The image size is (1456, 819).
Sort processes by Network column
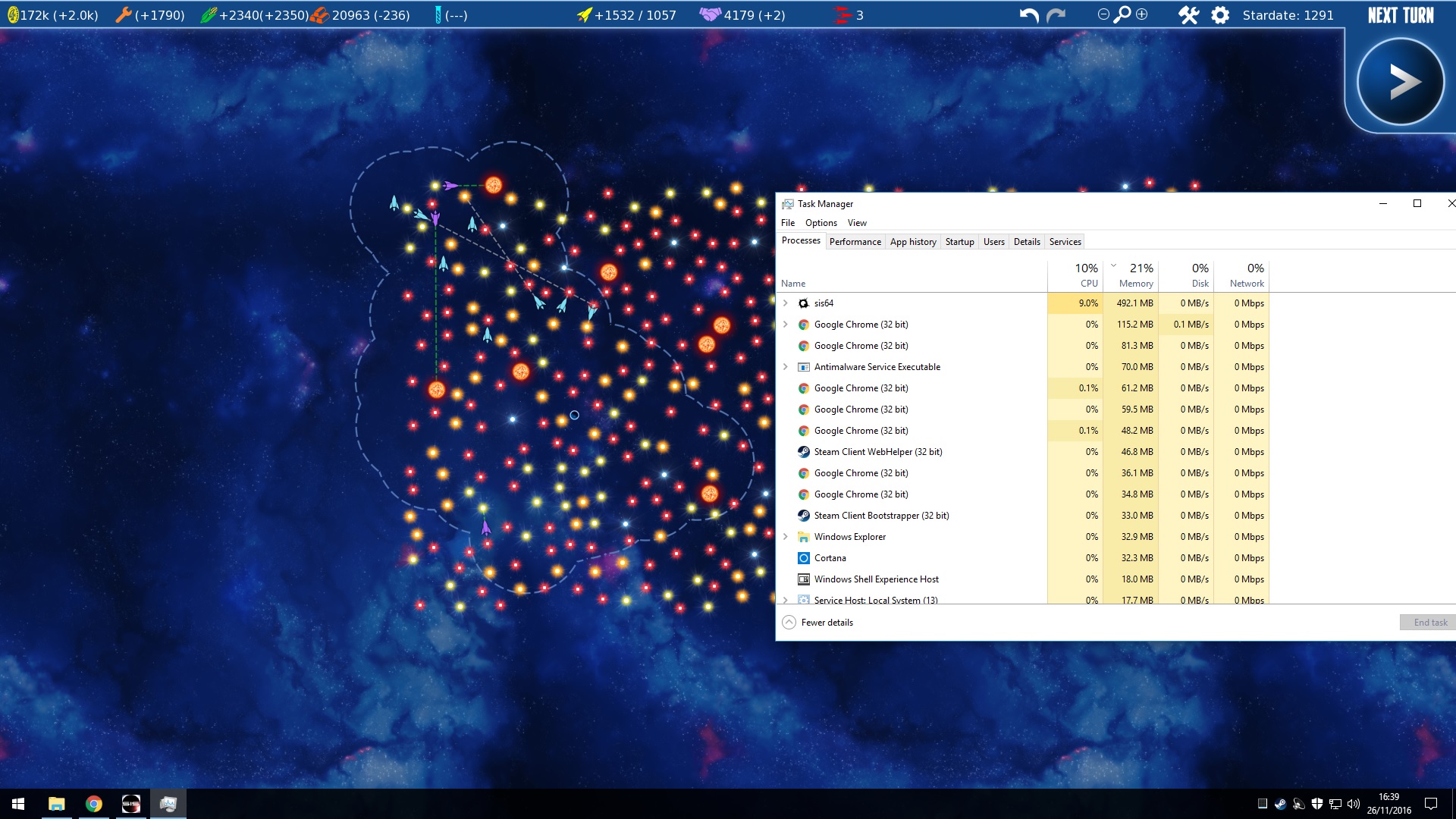point(1241,276)
